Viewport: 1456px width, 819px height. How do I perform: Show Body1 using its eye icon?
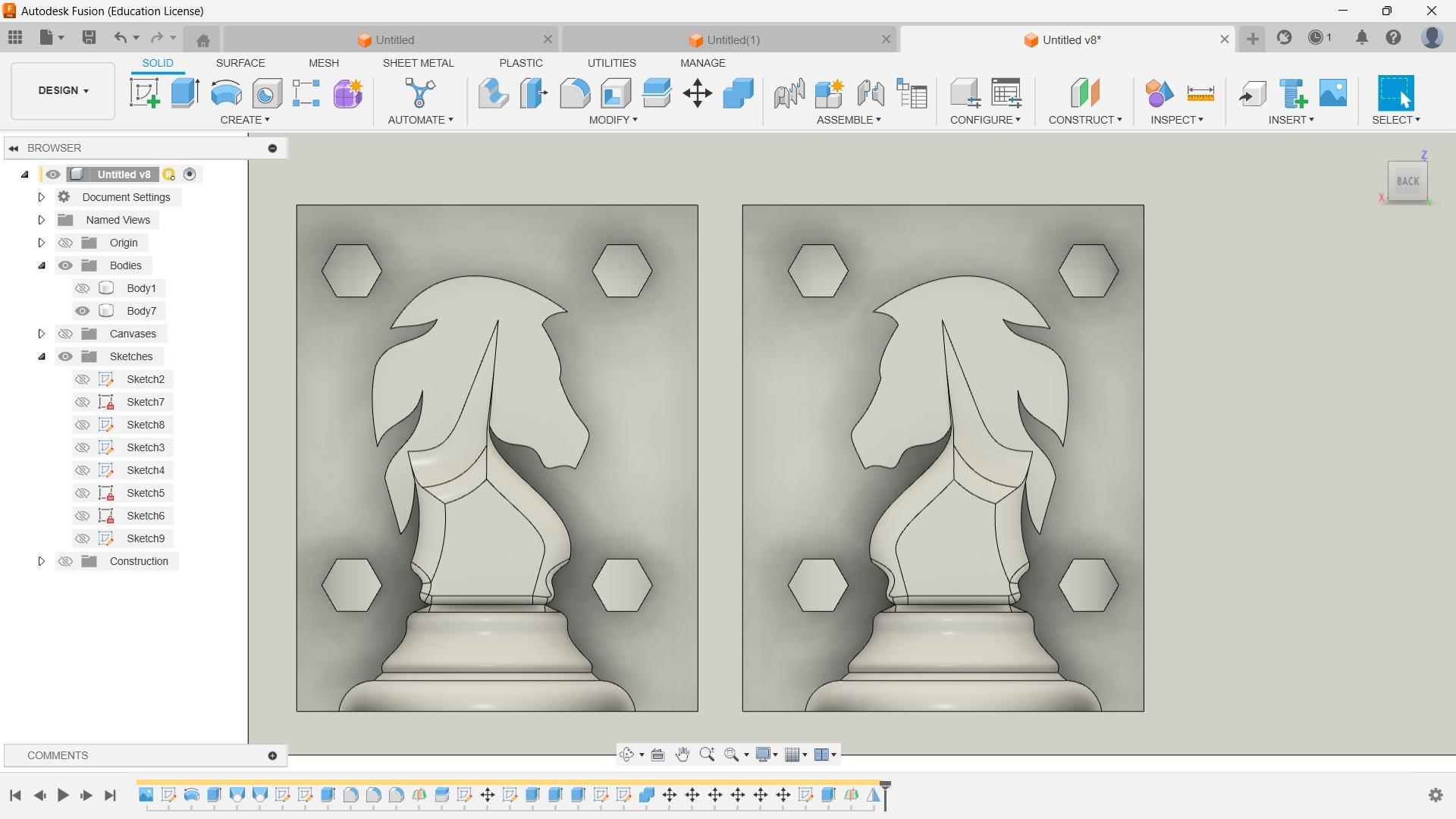[83, 288]
